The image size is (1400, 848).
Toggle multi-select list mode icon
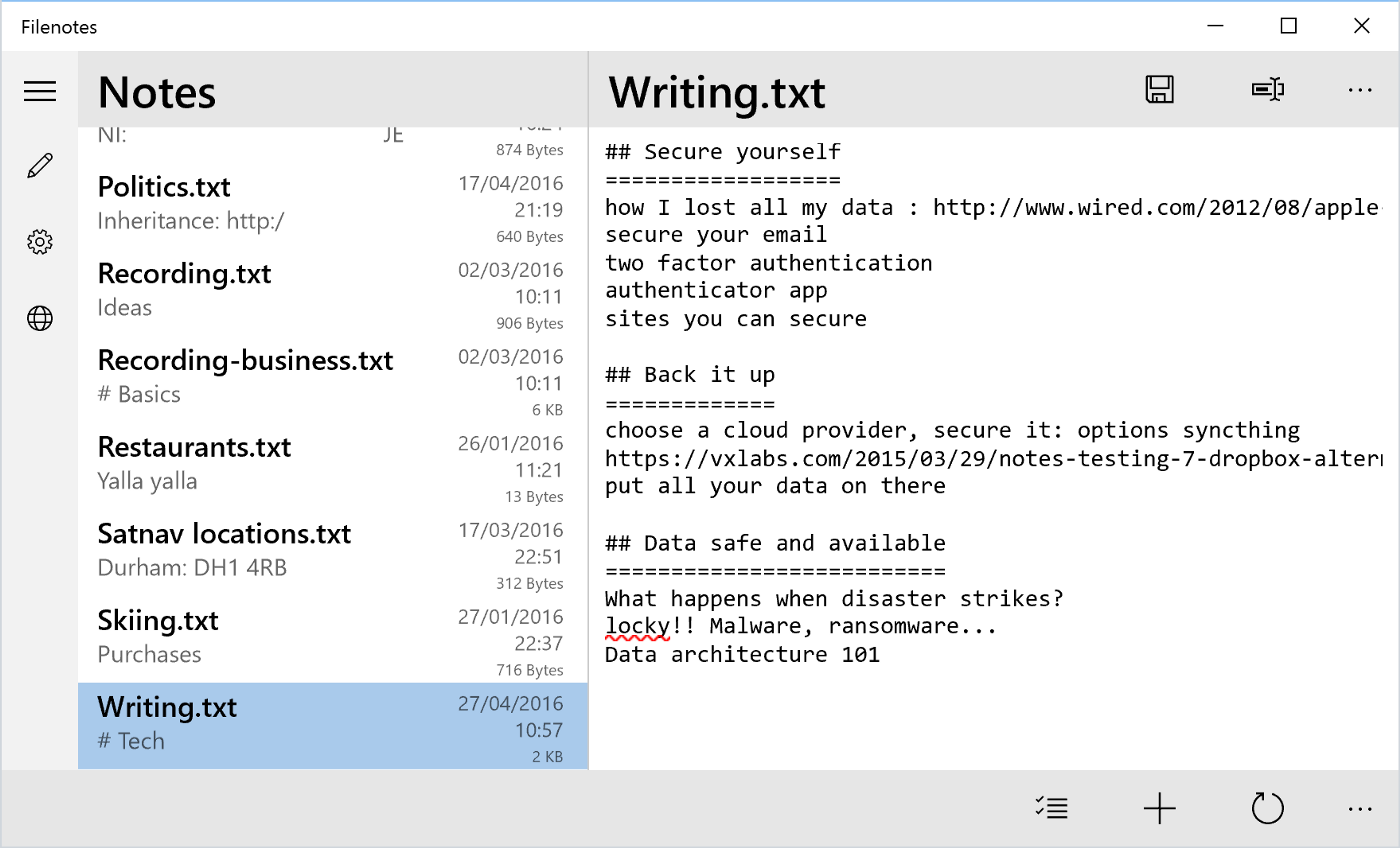click(x=1052, y=808)
